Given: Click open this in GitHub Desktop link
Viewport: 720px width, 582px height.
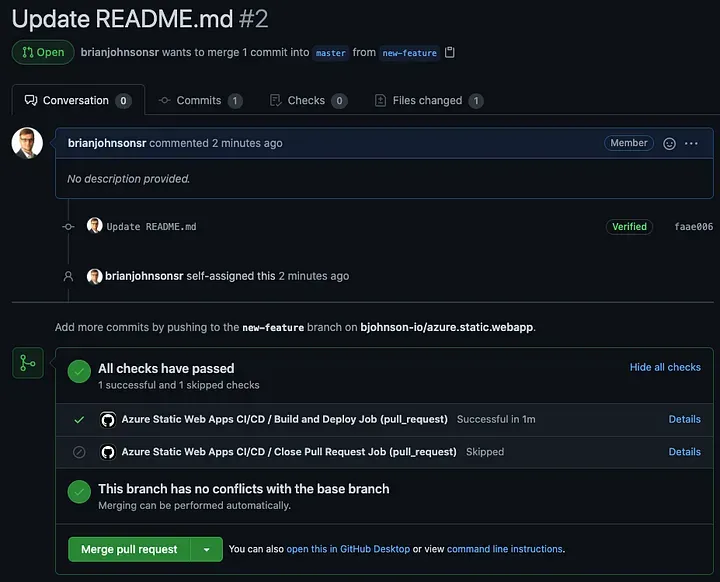Looking at the screenshot, I should (348, 549).
